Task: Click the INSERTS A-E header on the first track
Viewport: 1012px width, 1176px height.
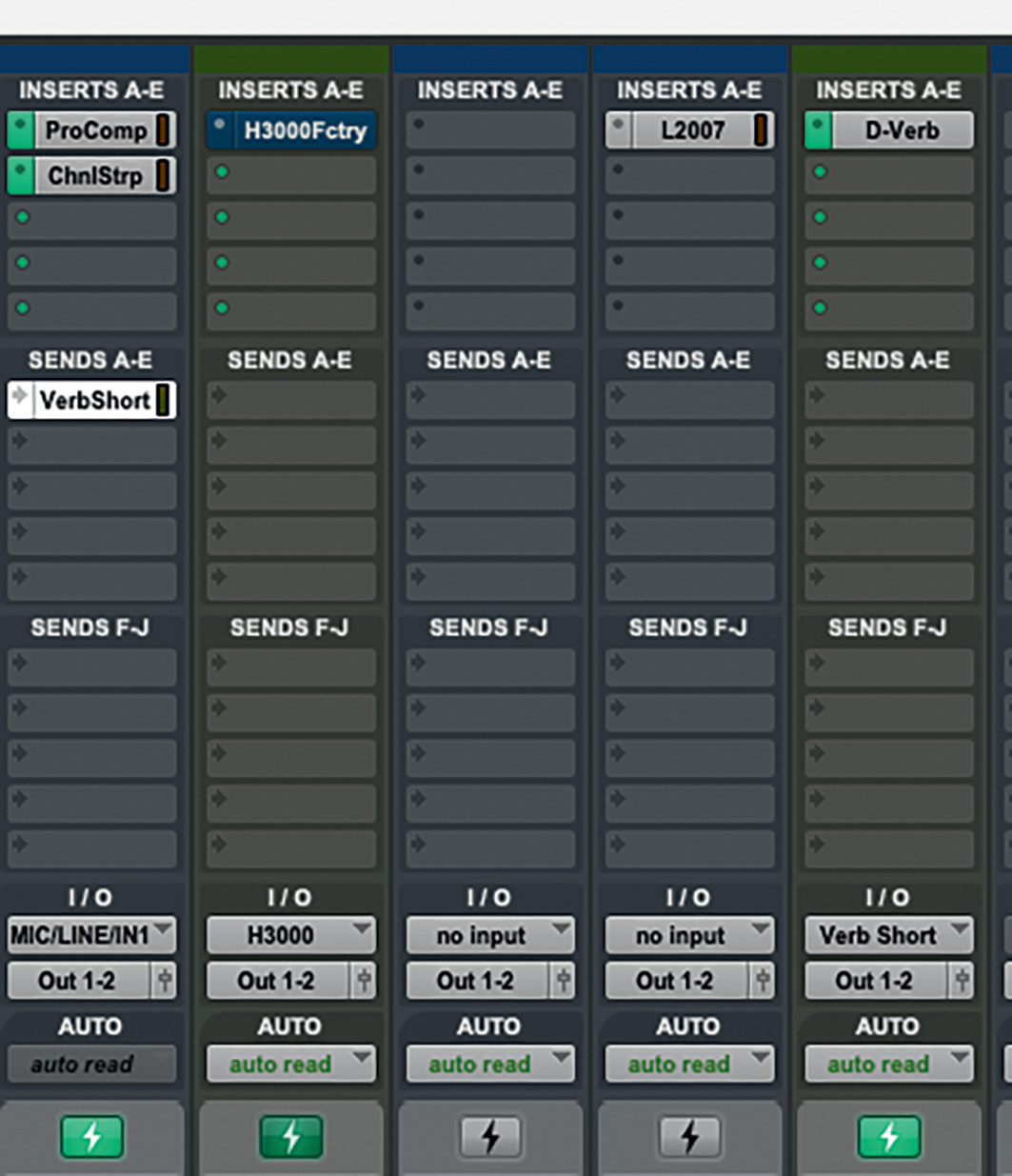Action: (91, 90)
